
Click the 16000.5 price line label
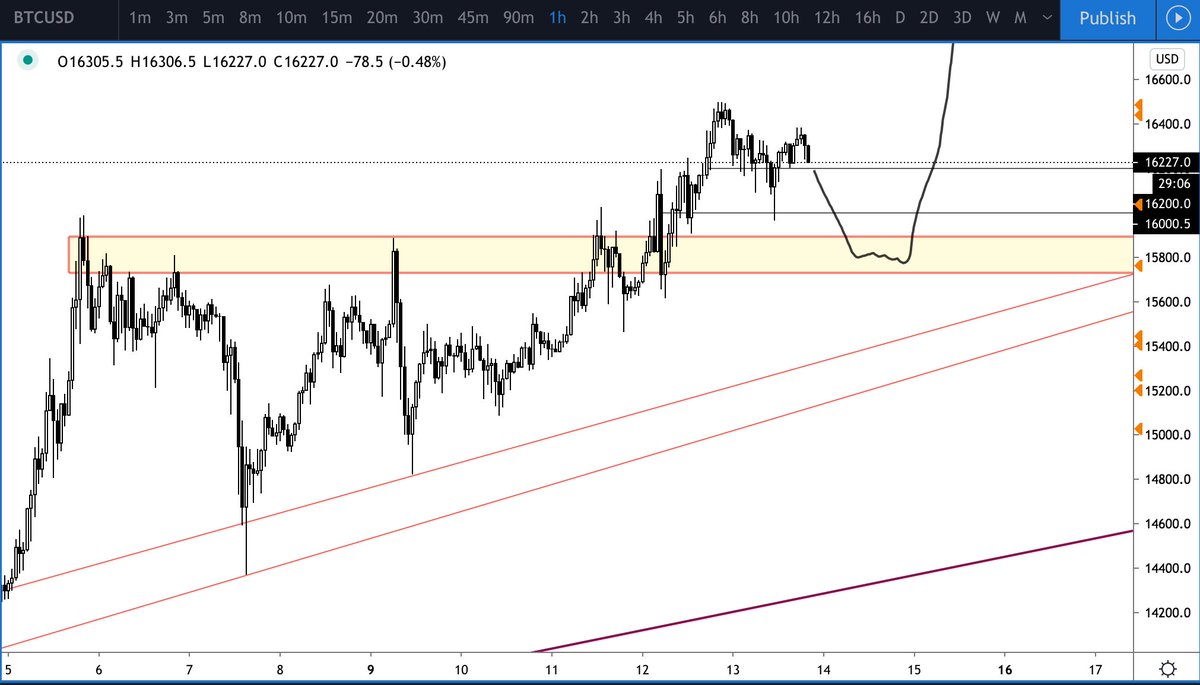1165,224
